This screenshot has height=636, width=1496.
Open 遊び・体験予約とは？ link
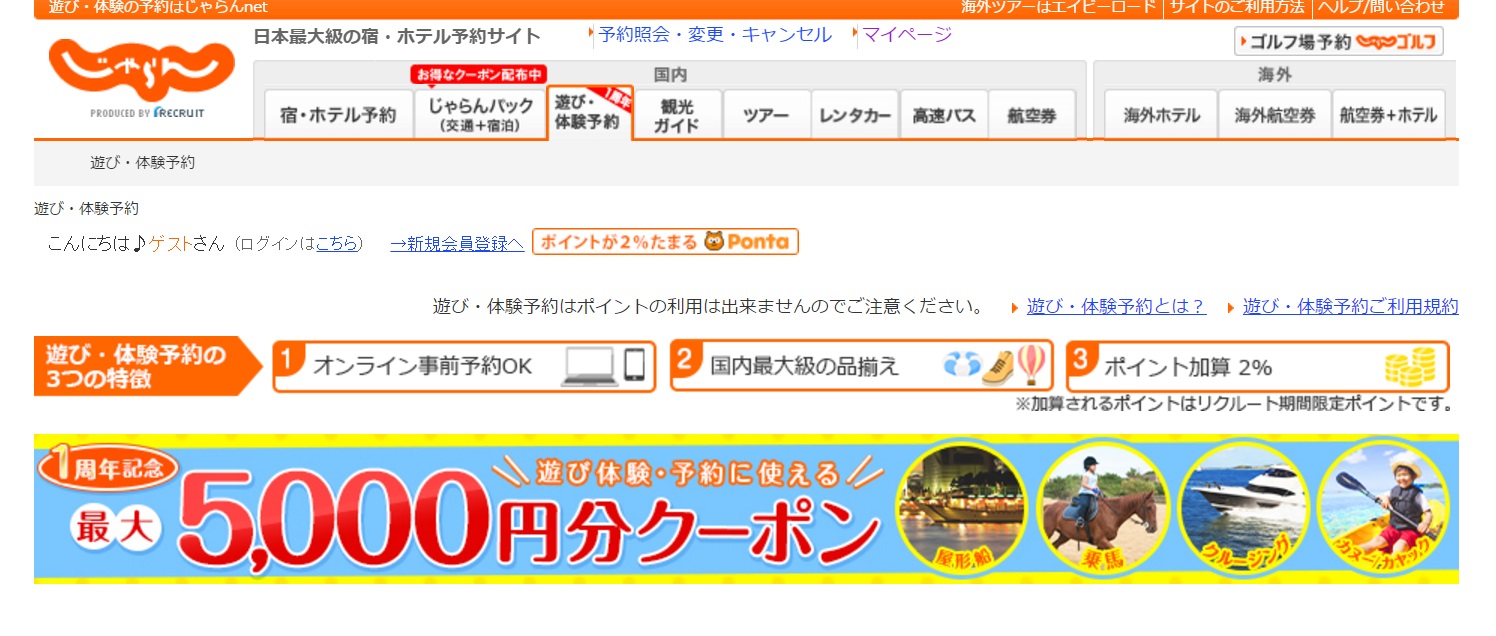tap(1116, 306)
